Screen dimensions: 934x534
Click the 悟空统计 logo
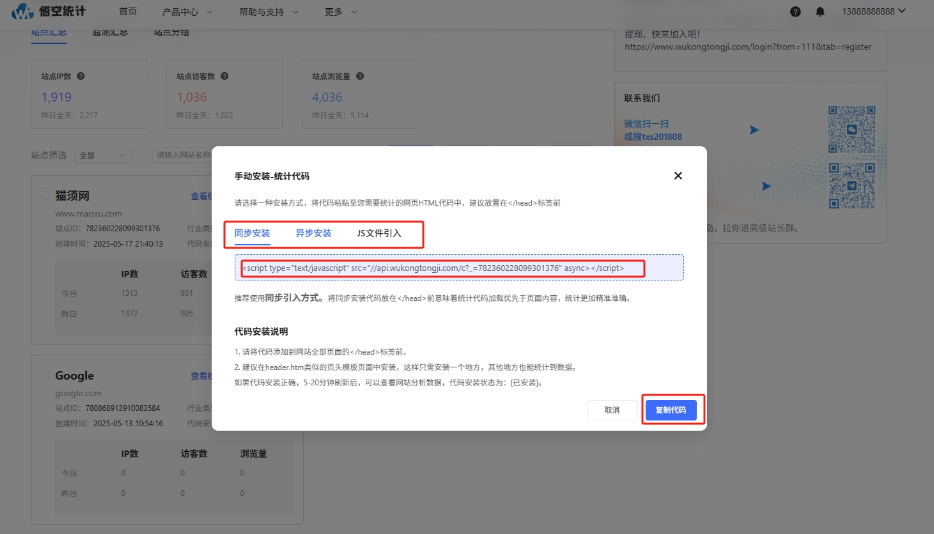coord(49,11)
